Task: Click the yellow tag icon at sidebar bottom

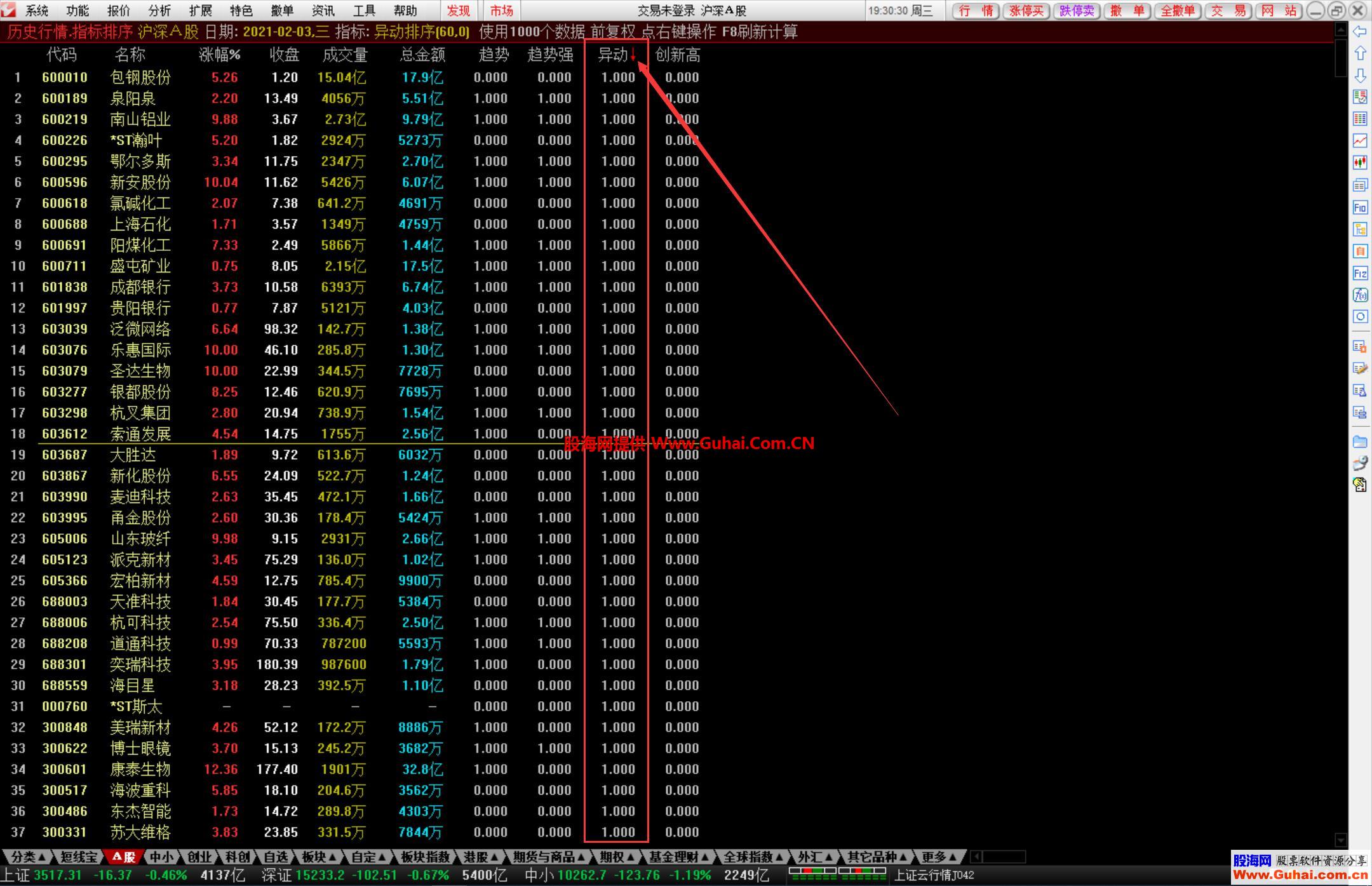Action: 1360,485
